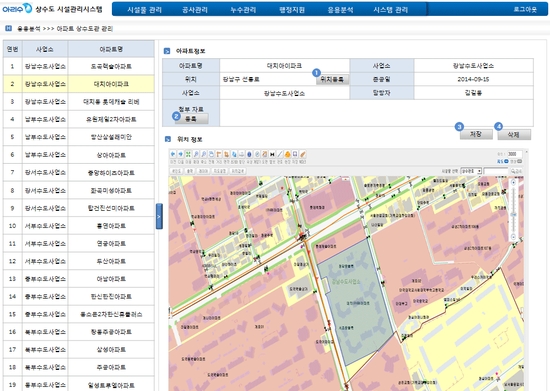
Task: Click the zoom slider up arrow button
Action: pyautogui.click(x=513, y=183)
